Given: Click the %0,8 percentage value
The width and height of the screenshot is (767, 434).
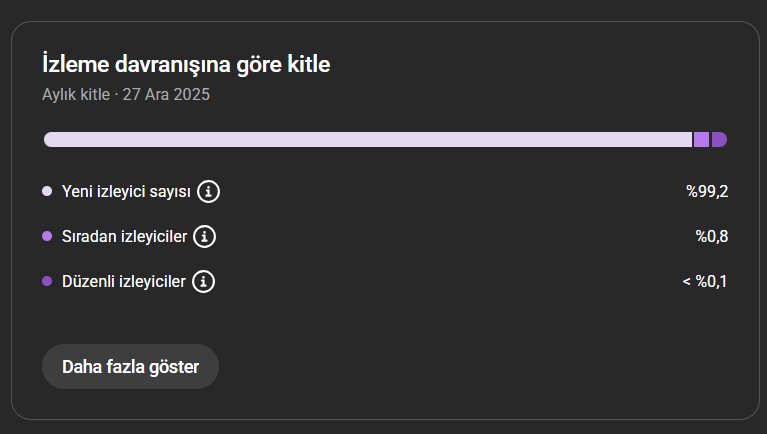Looking at the screenshot, I should (x=712, y=236).
